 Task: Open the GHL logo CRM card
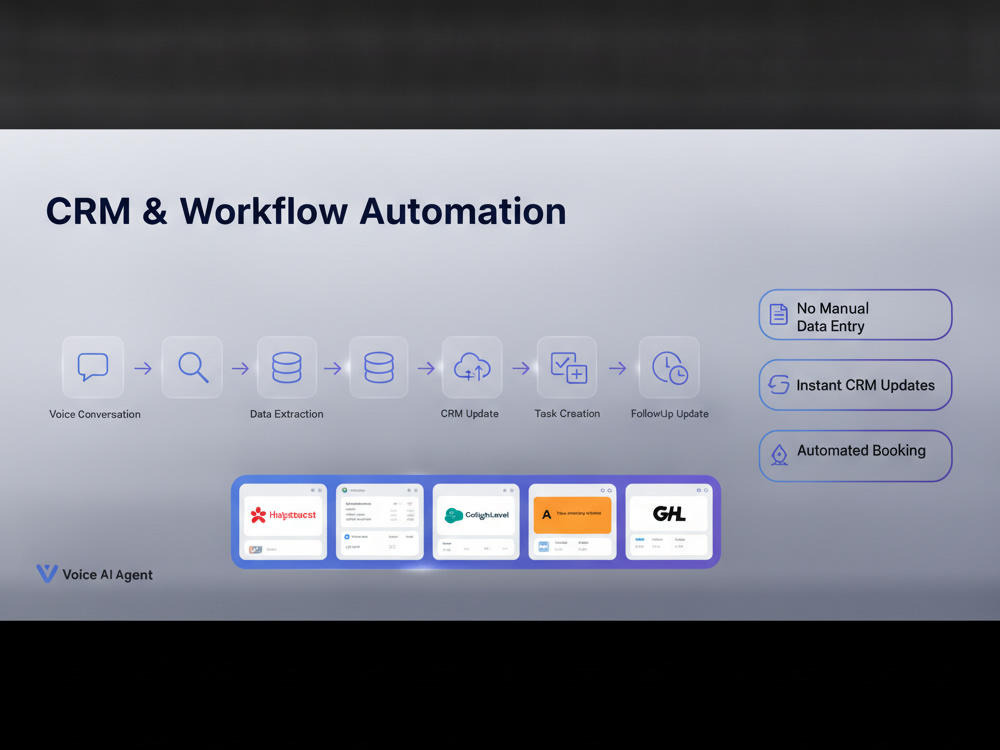point(669,522)
